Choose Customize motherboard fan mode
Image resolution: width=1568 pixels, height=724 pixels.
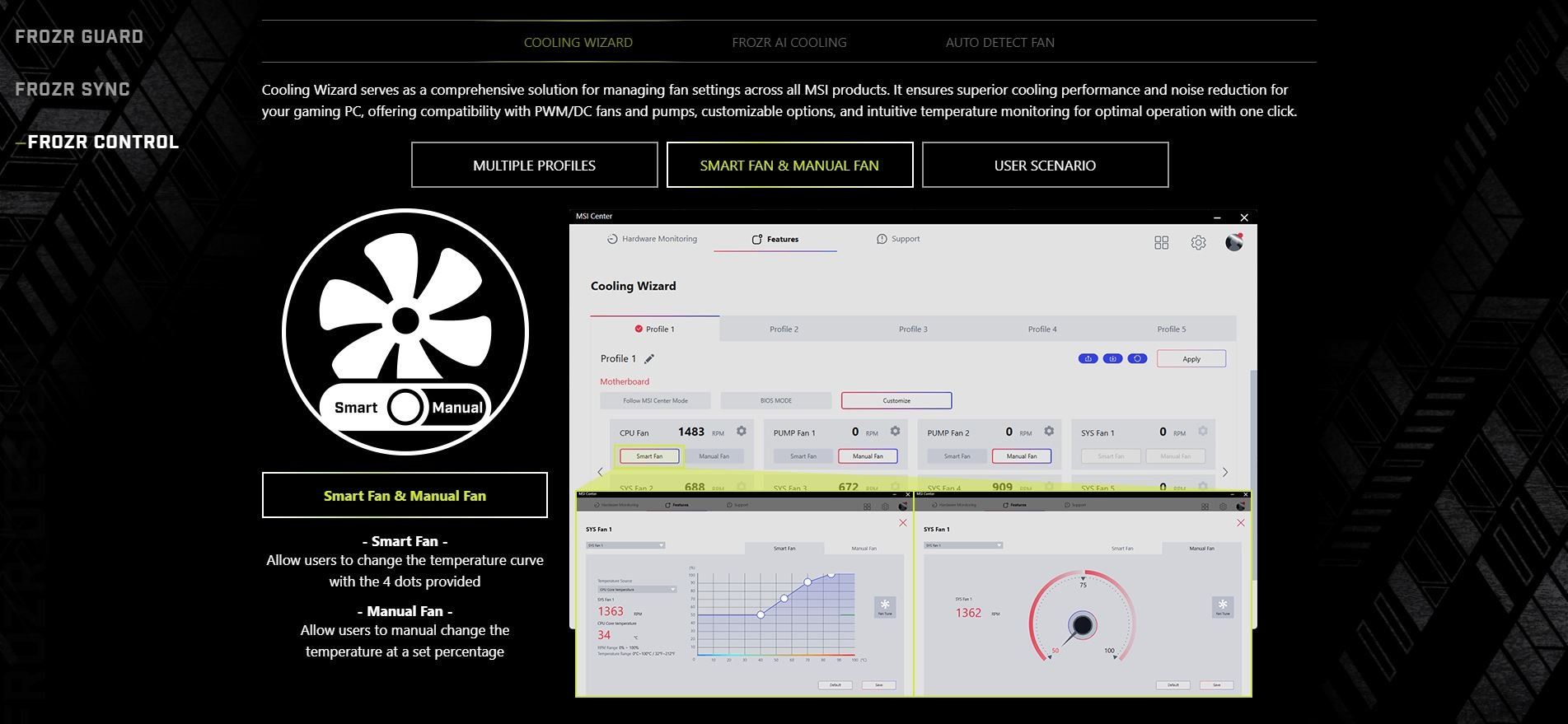click(896, 400)
